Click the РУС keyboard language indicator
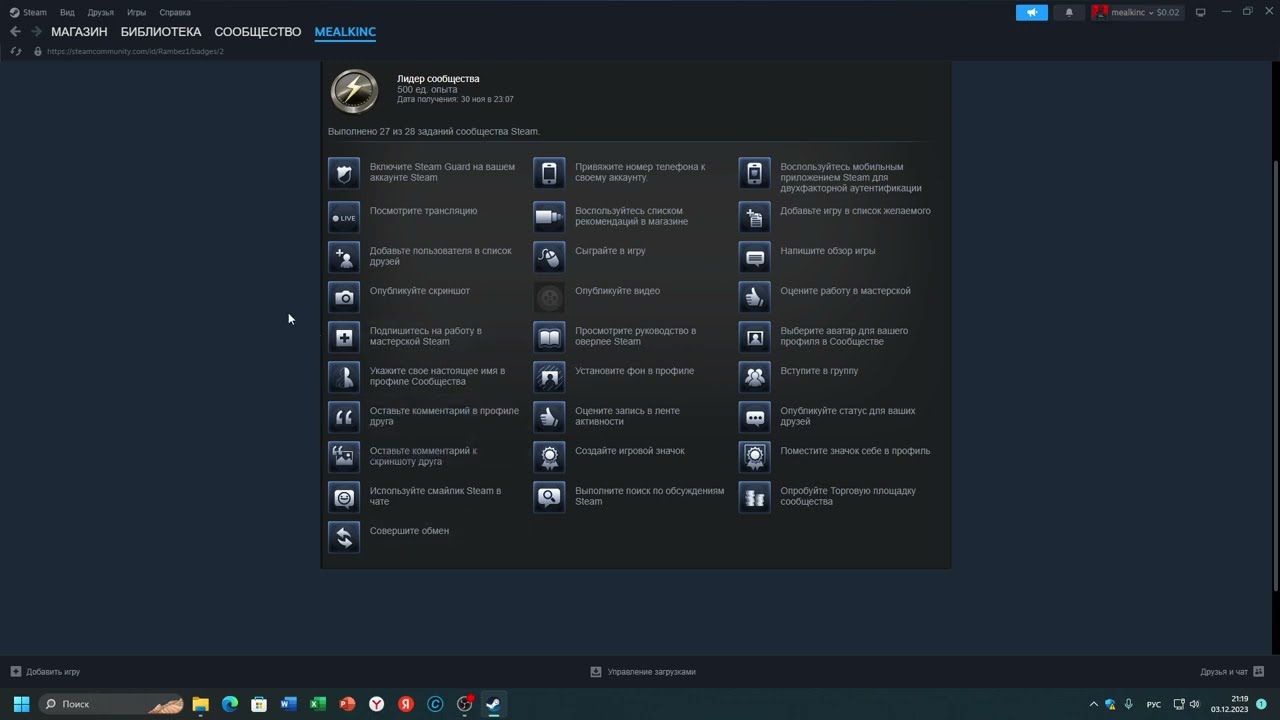 coord(1154,705)
